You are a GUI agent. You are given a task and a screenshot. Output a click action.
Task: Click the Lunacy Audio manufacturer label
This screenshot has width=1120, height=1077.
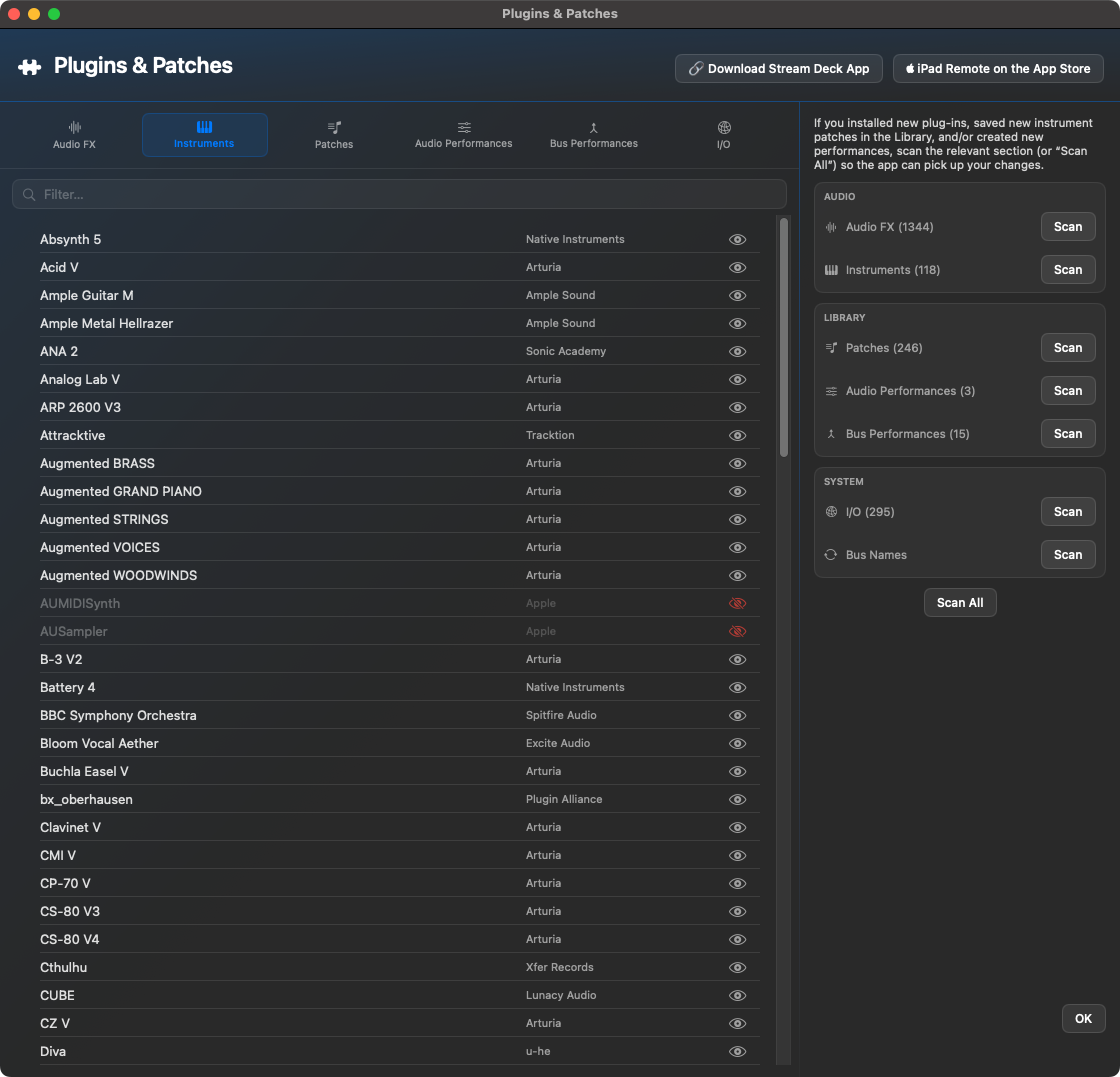pos(561,996)
